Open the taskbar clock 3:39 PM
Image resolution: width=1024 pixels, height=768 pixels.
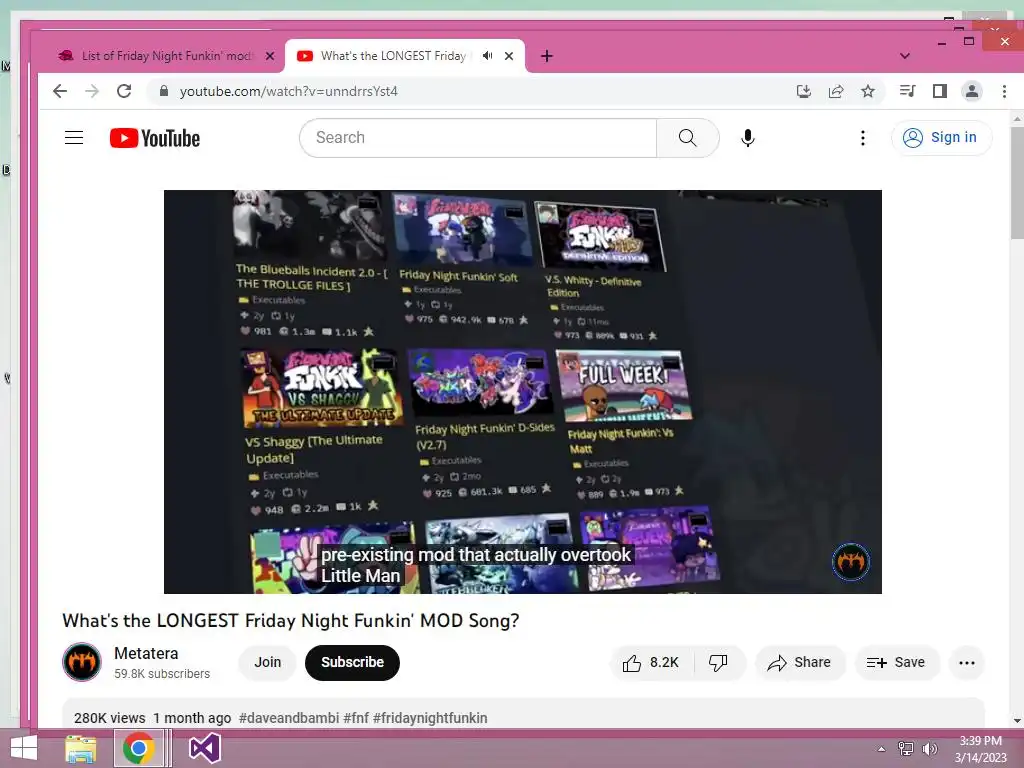980,749
